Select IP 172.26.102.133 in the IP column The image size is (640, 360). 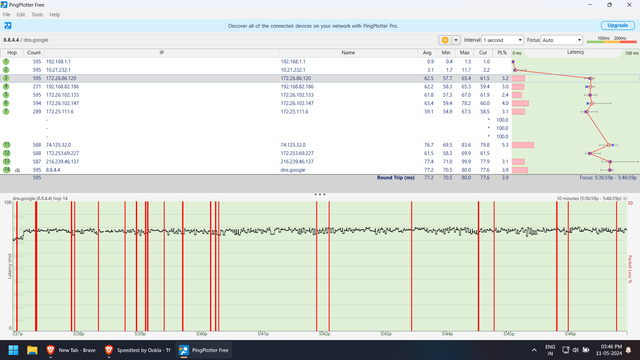tap(62, 95)
